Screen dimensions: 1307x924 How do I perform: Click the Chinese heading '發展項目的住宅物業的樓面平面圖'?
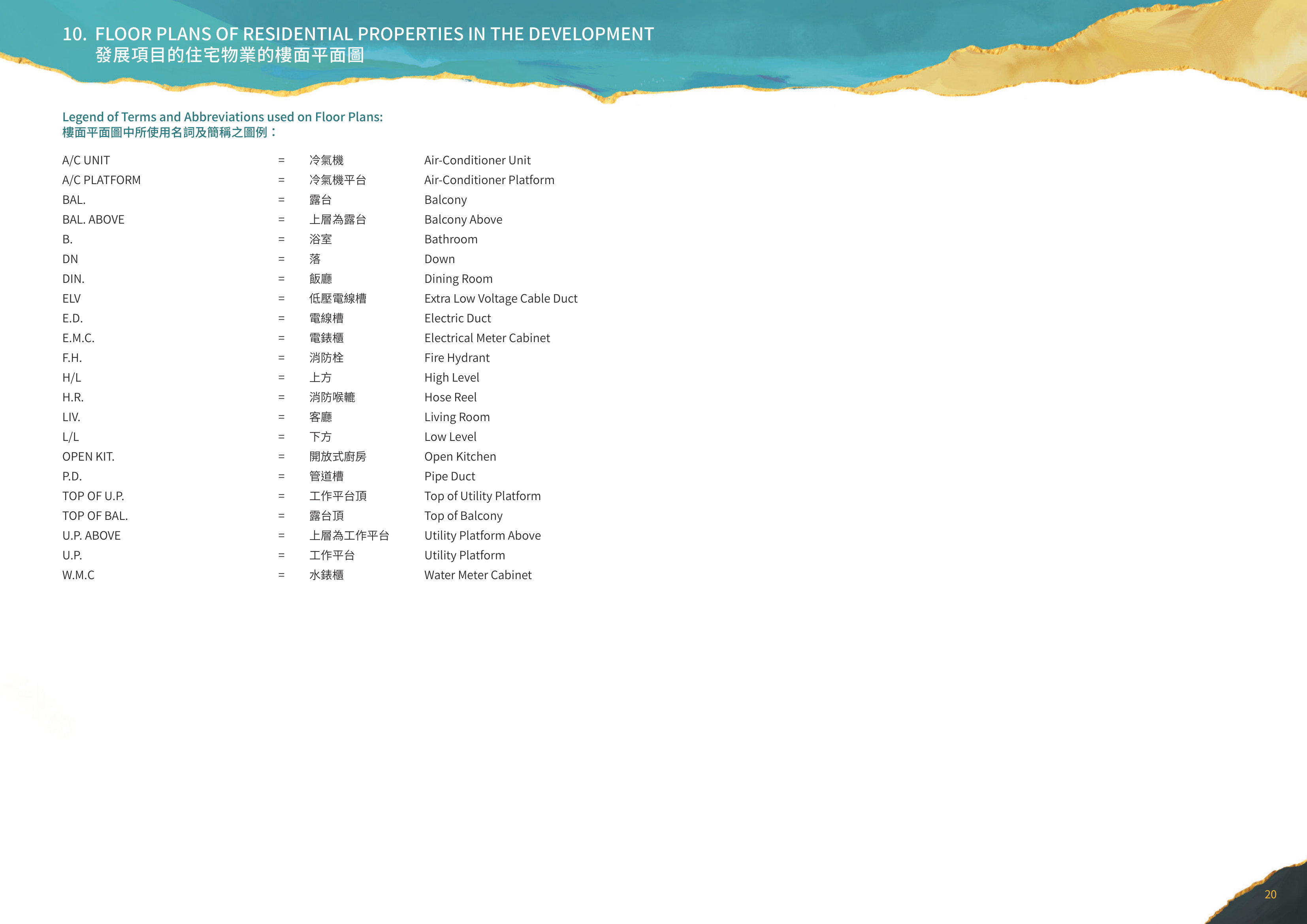point(230,55)
